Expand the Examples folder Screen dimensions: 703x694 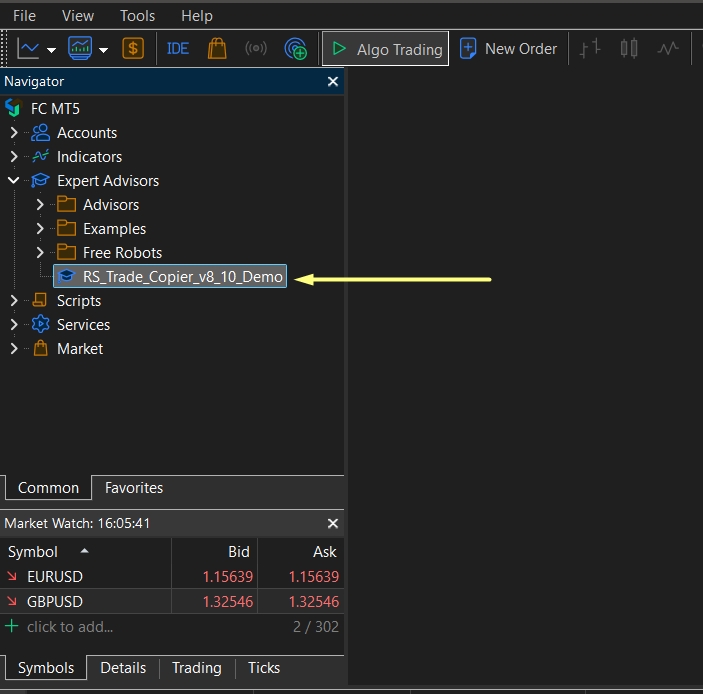40,229
